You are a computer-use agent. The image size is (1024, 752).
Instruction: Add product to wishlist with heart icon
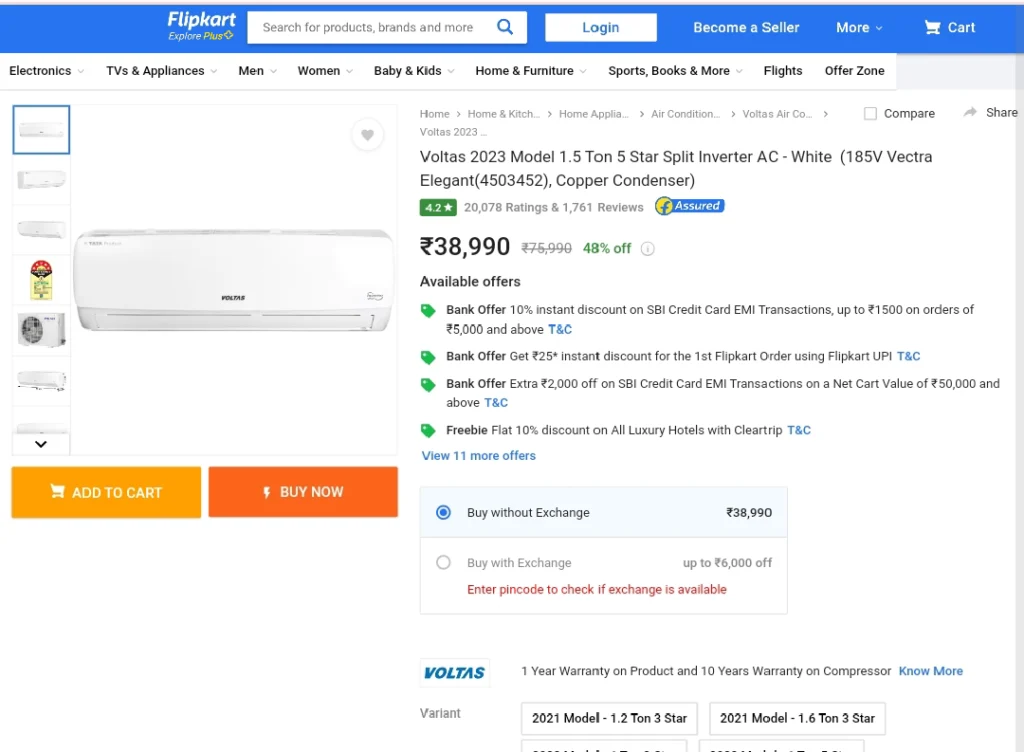368,134
